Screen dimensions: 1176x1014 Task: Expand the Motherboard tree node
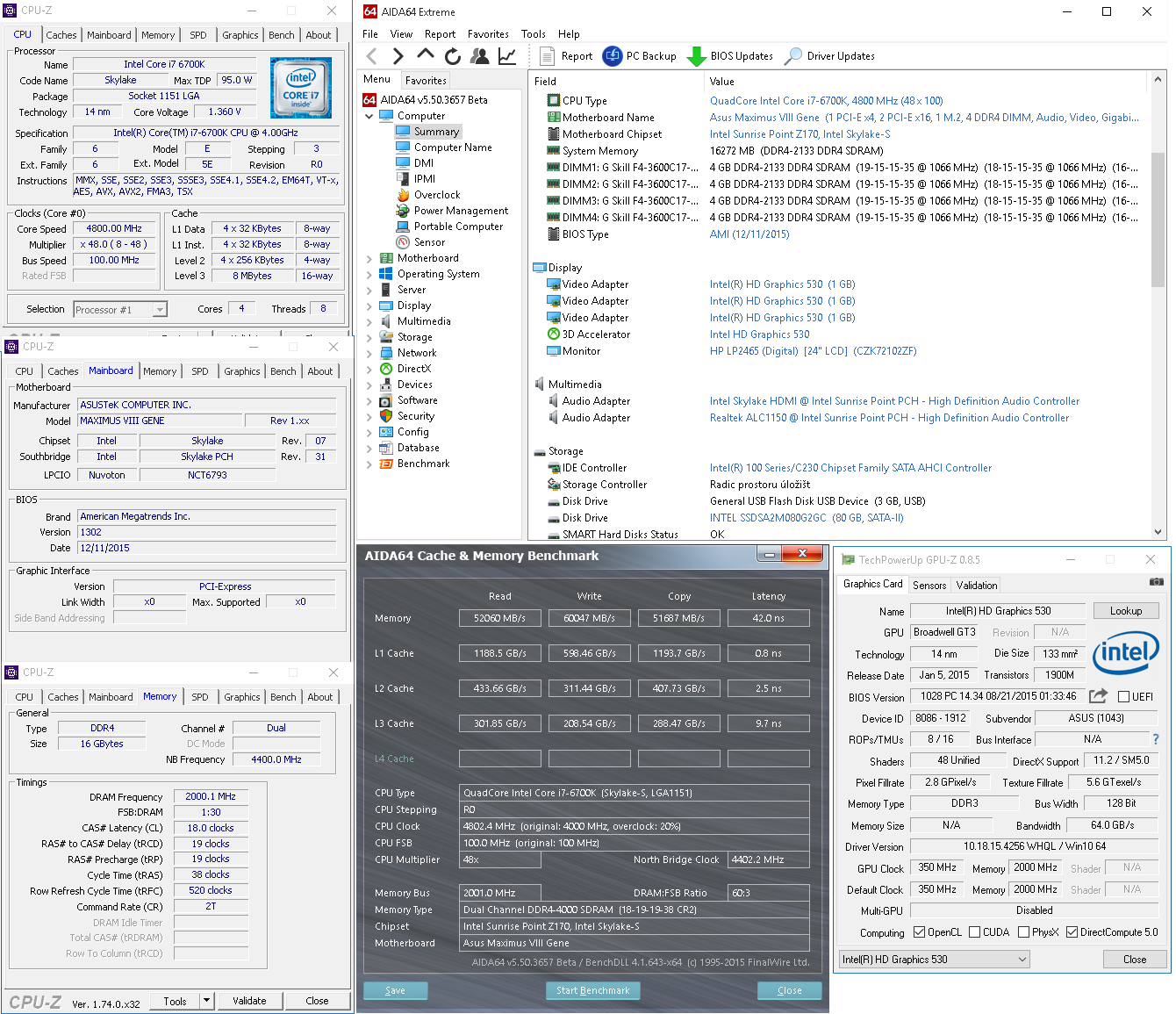[x=369, y=258]
